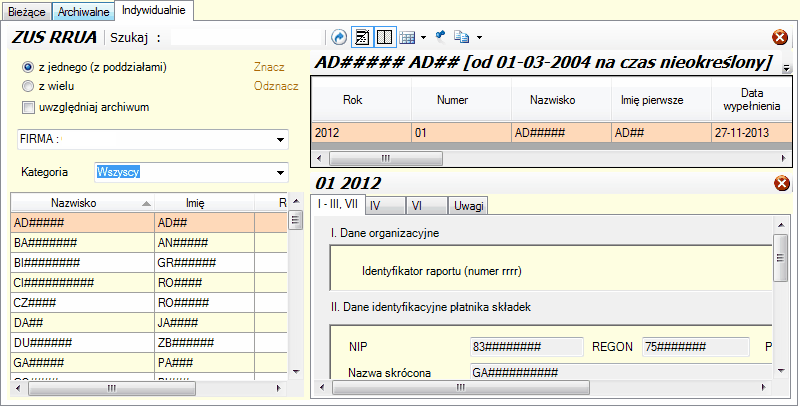The width and height of the screenshot is (800, 407).
Task: Click report table horizontal scrollbar thumb
Action: coord(386,159)
